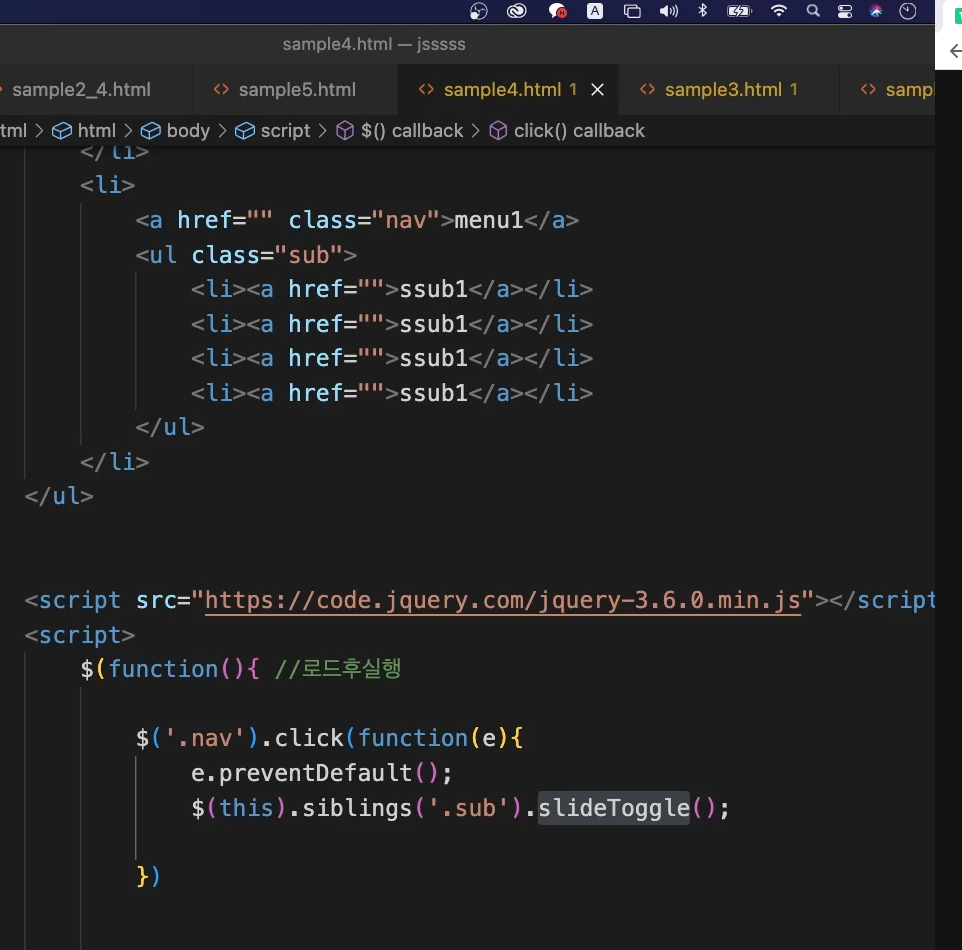This screenshot has height=950, width=962.
Task: Close the sample4.html tab
Action: coord(597,90)
